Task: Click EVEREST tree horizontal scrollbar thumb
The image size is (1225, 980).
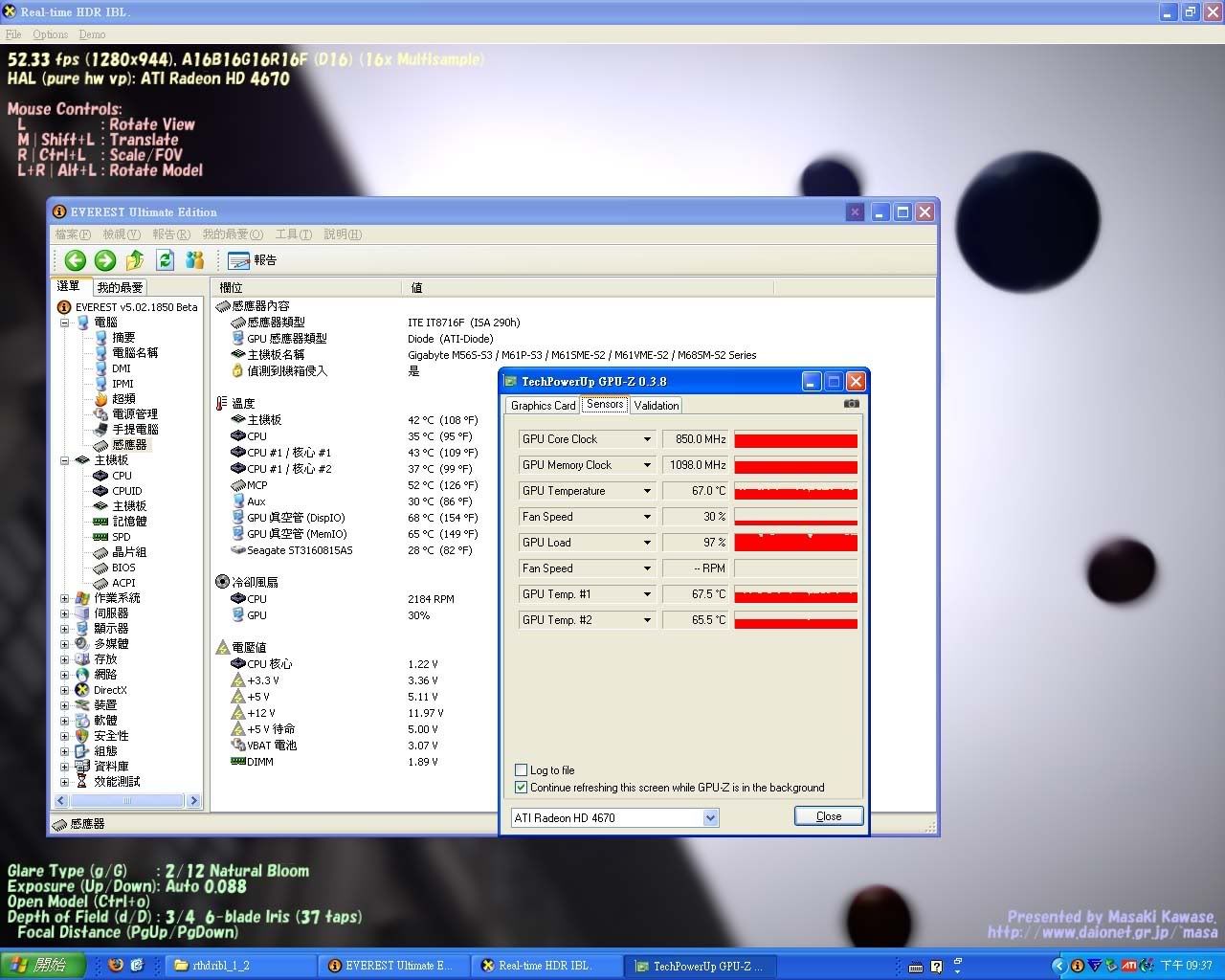Action: [x=127, y=801]
